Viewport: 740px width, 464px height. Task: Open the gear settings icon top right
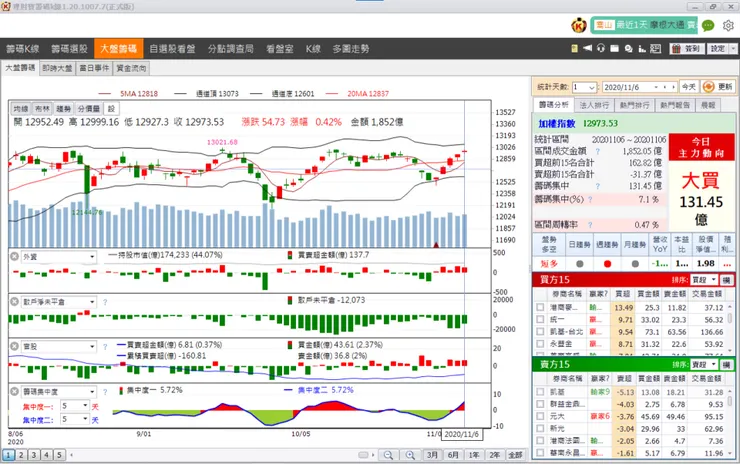pyautogui.click(x=728, y=25)
